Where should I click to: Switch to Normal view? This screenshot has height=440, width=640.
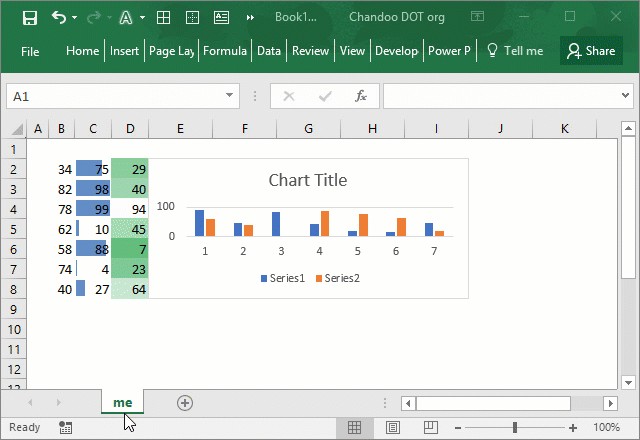tap(354, 427)
